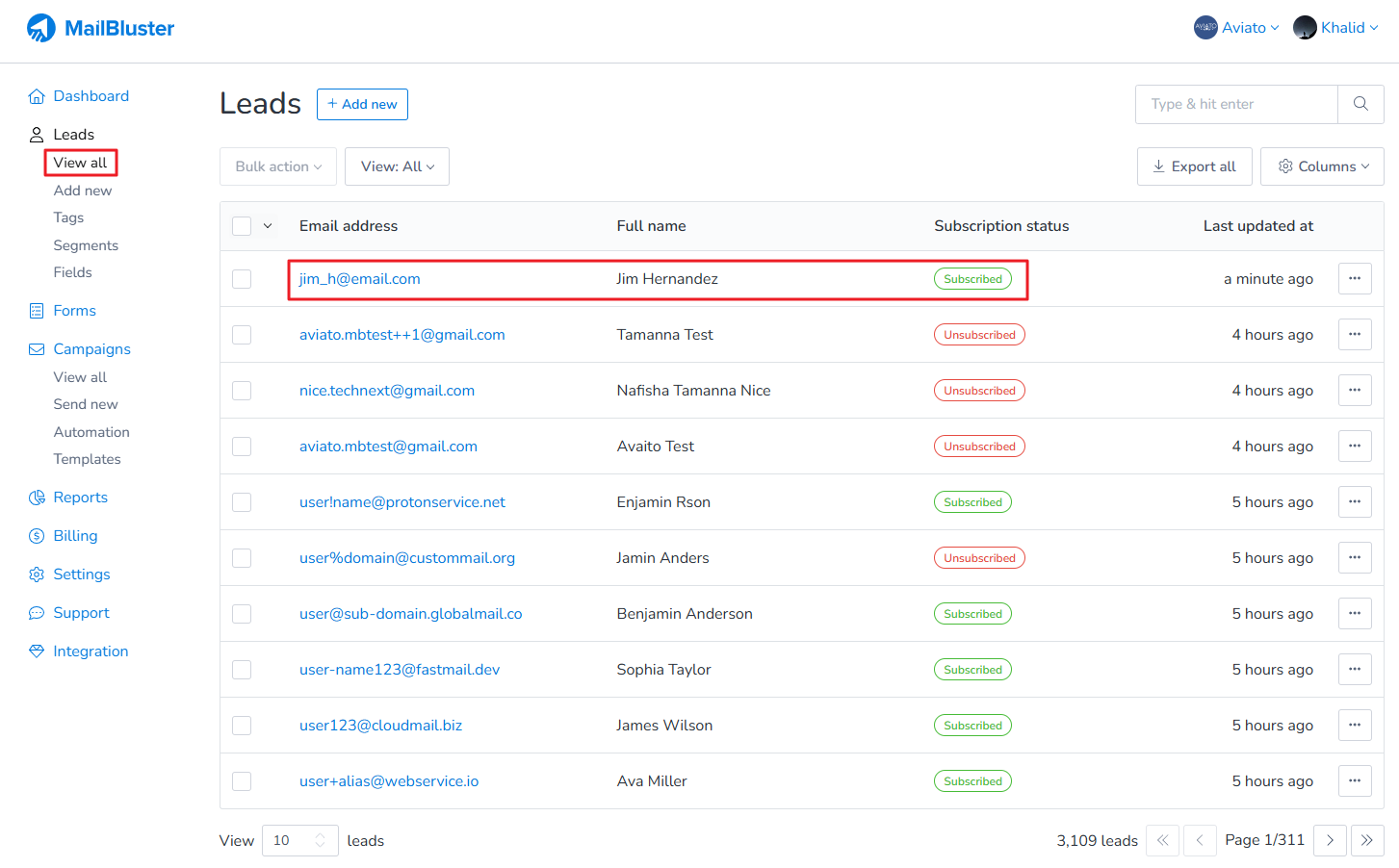Image resolution: width=1399 pixels, height=868 pixels.
Task: Expand the View: All filter dropdown
Action: pyautogui.click(x=397, y=166)
